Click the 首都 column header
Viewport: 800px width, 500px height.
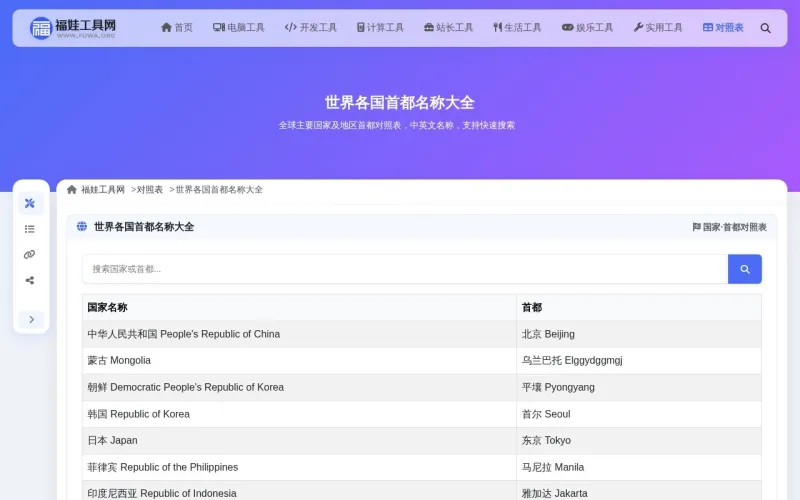tap(639, 307)
